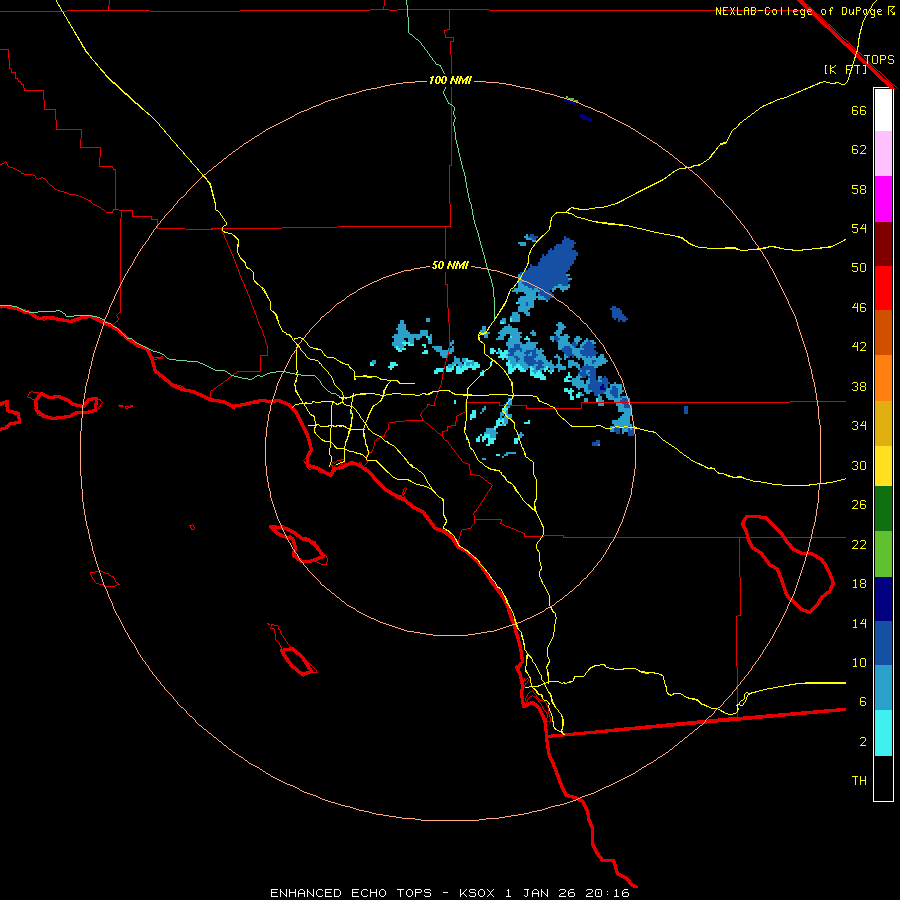Screen dimensions: 900x900
Task: Click the 'KSOX' station identifier
Action: 476,893
